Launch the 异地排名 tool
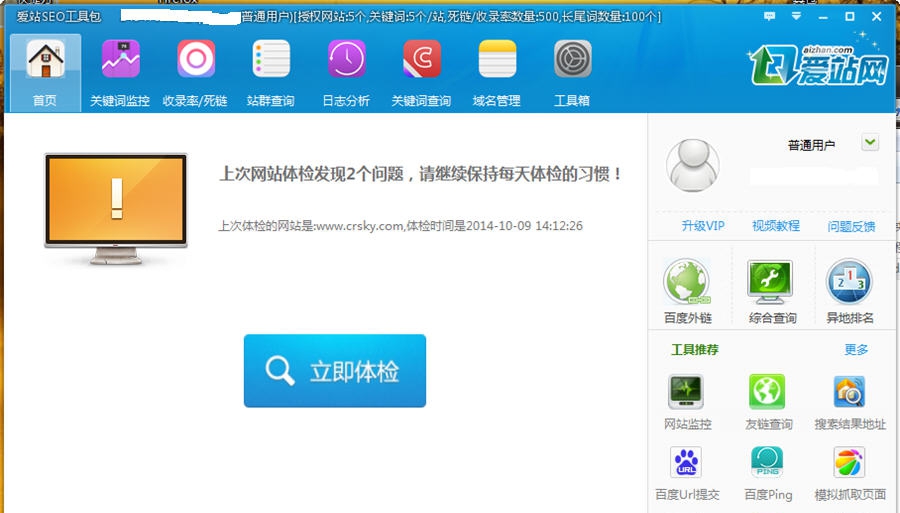Viewport: 900px width, 513px height. [x=849, y=292]
